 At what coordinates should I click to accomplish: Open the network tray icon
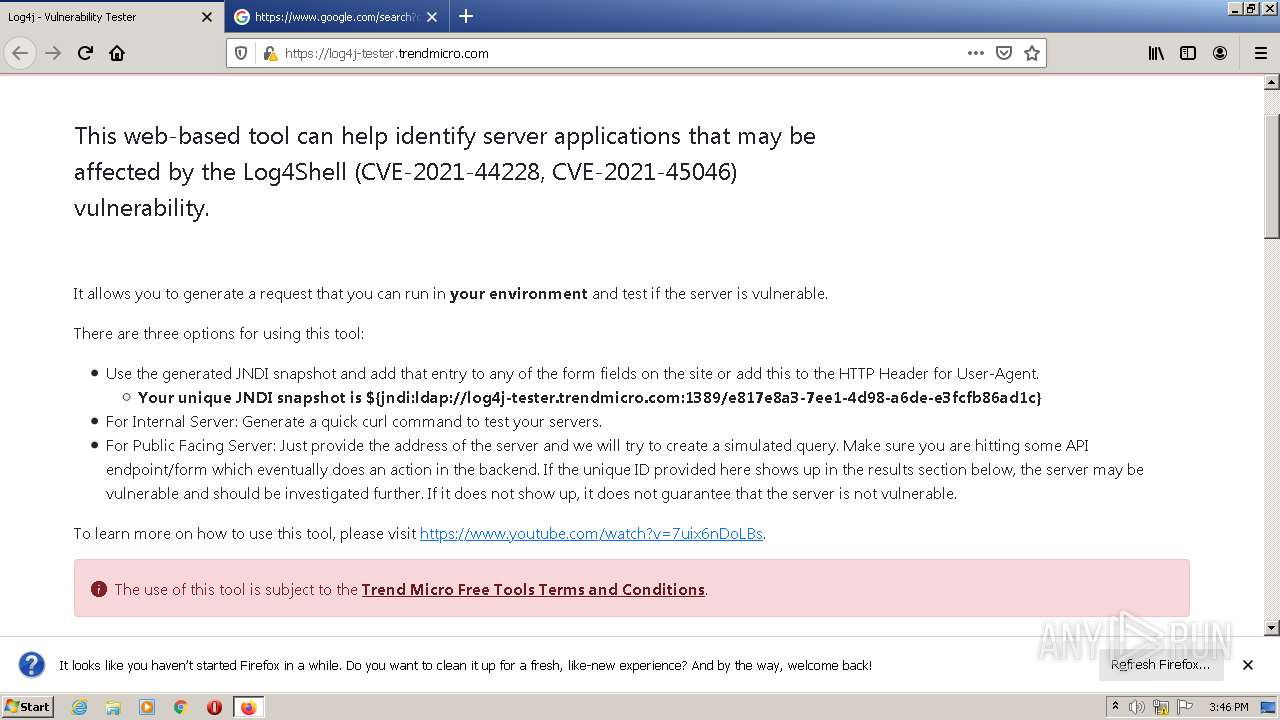[1162, 707]
